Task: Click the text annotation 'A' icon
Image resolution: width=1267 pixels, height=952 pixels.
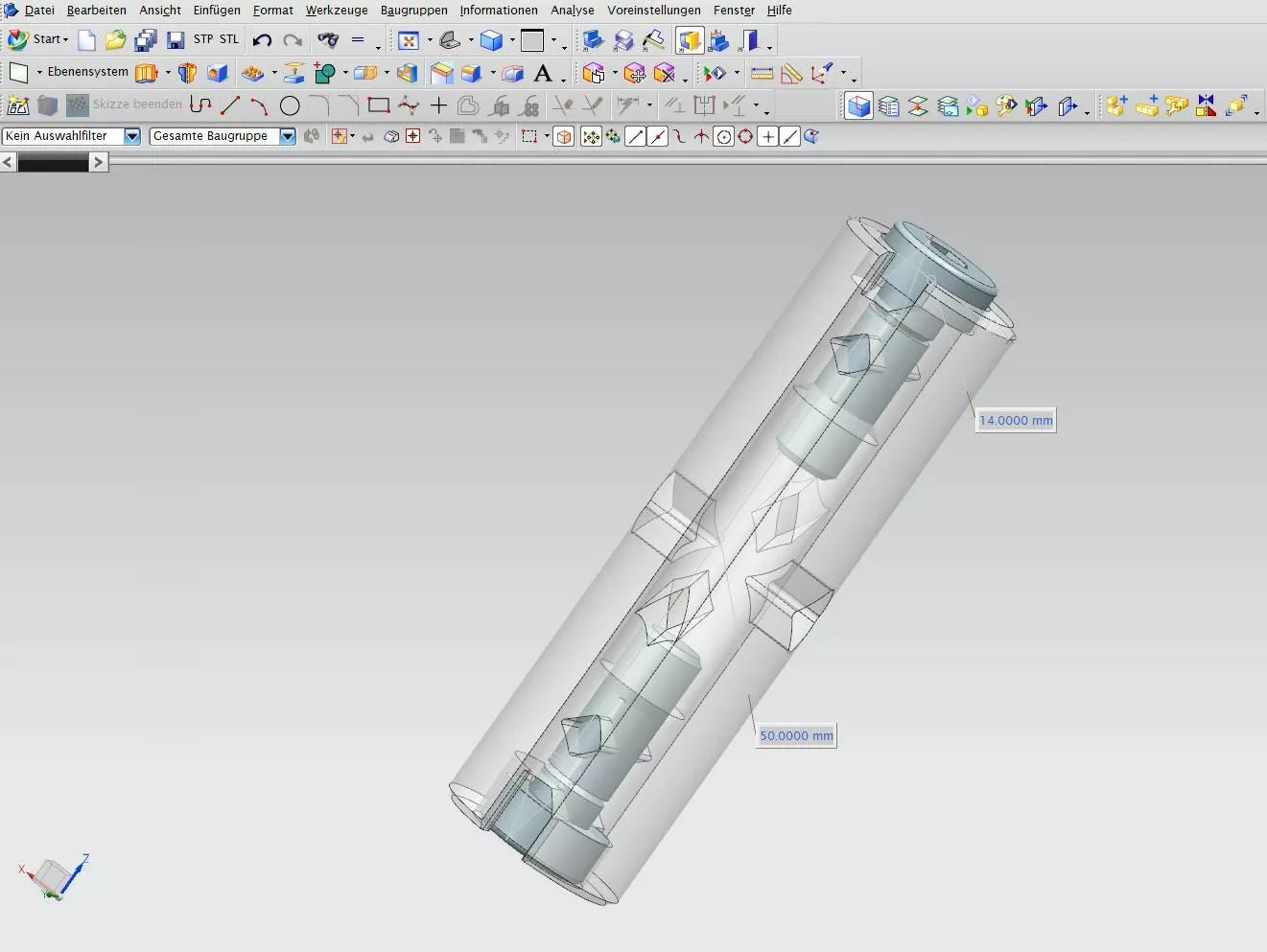Action: tap(543, 73)
